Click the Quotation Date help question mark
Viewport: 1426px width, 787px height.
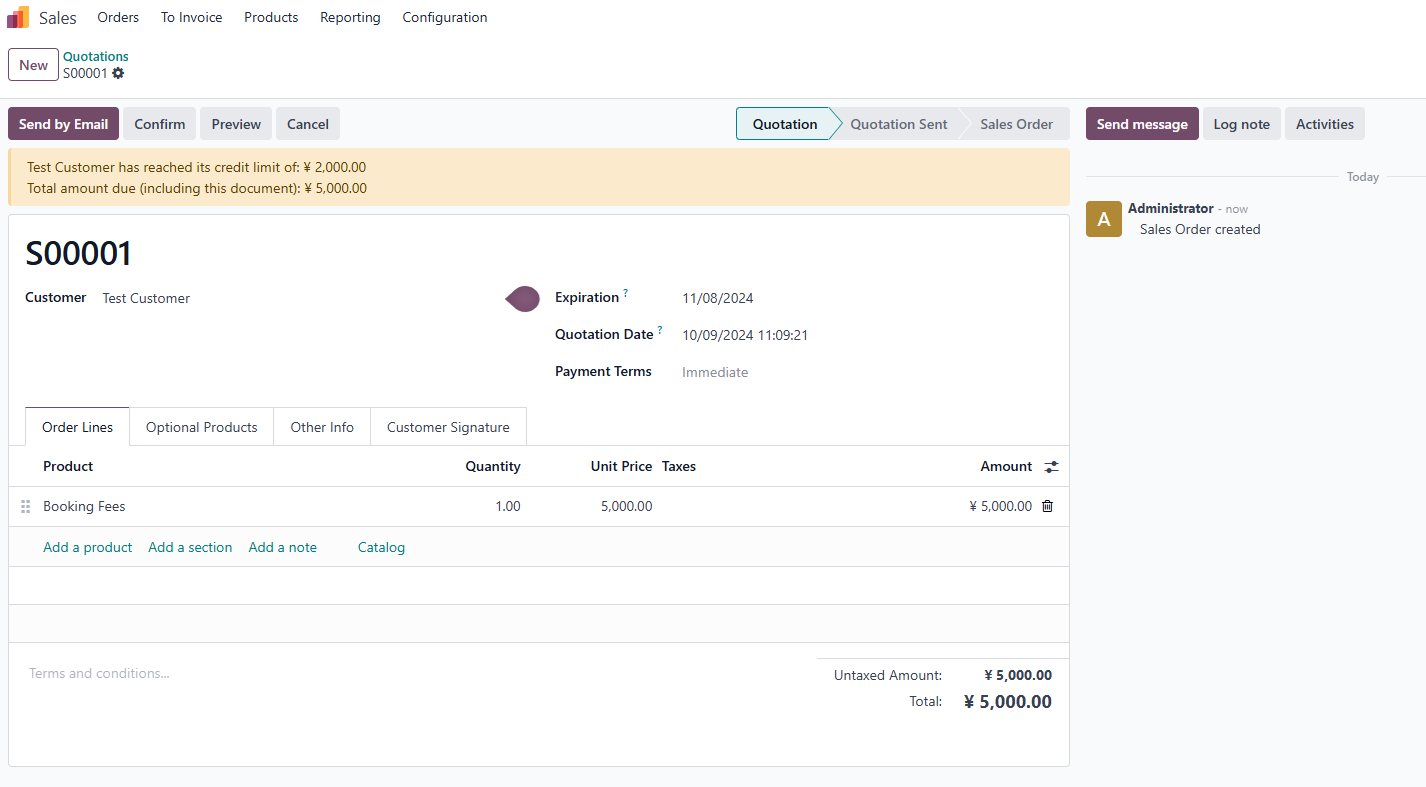pyautogui.click(x=660, y=330)
